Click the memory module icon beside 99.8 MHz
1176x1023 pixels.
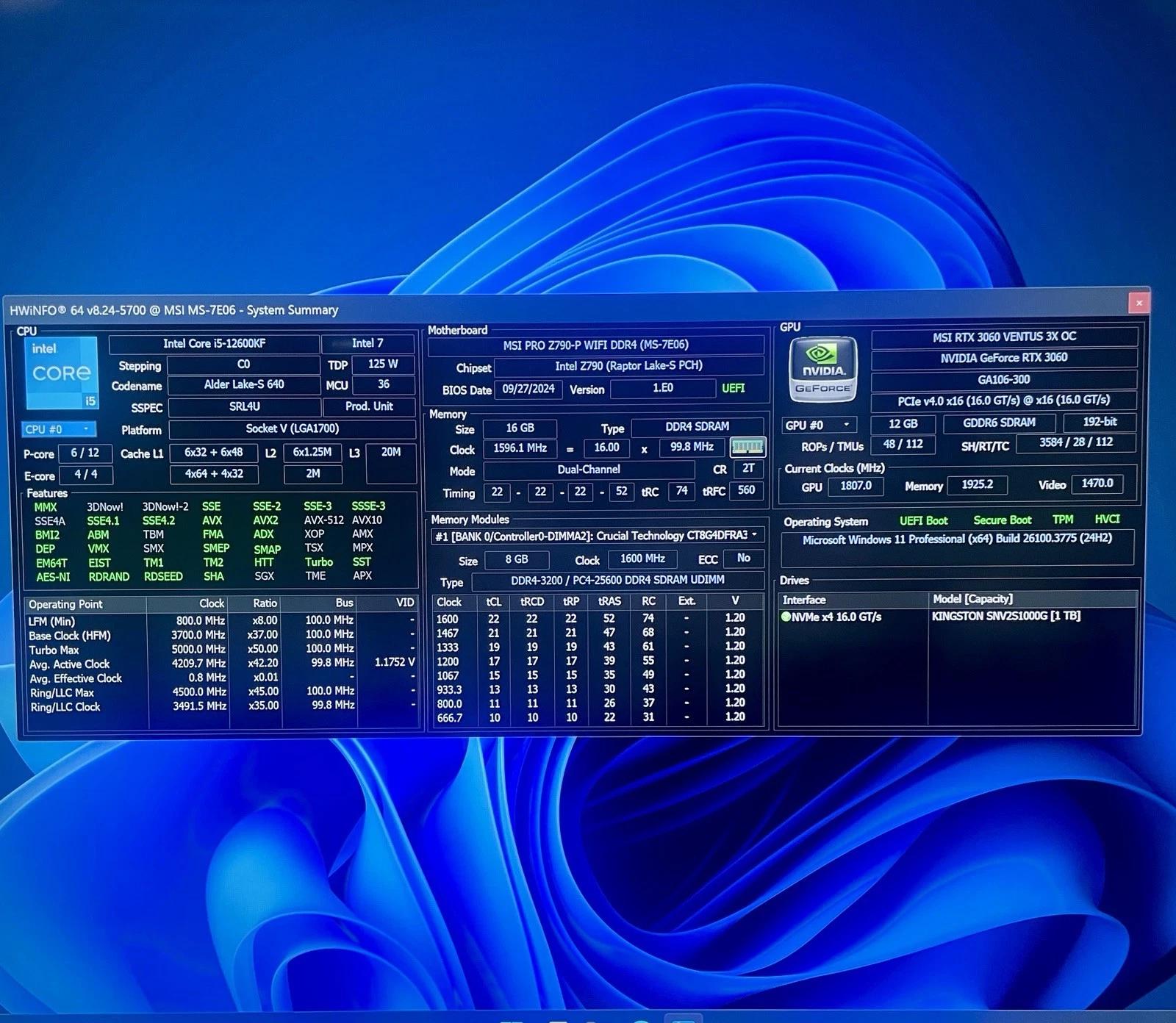click(747, 446)
